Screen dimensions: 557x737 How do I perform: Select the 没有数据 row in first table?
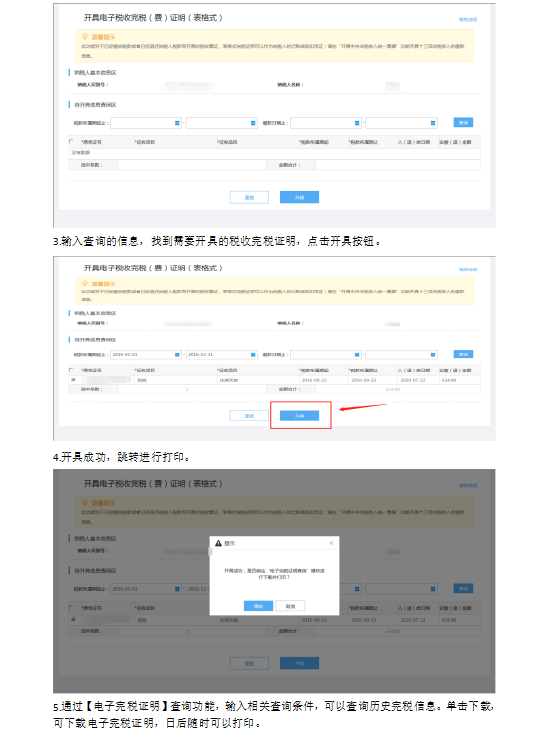(x=275, y=153)
